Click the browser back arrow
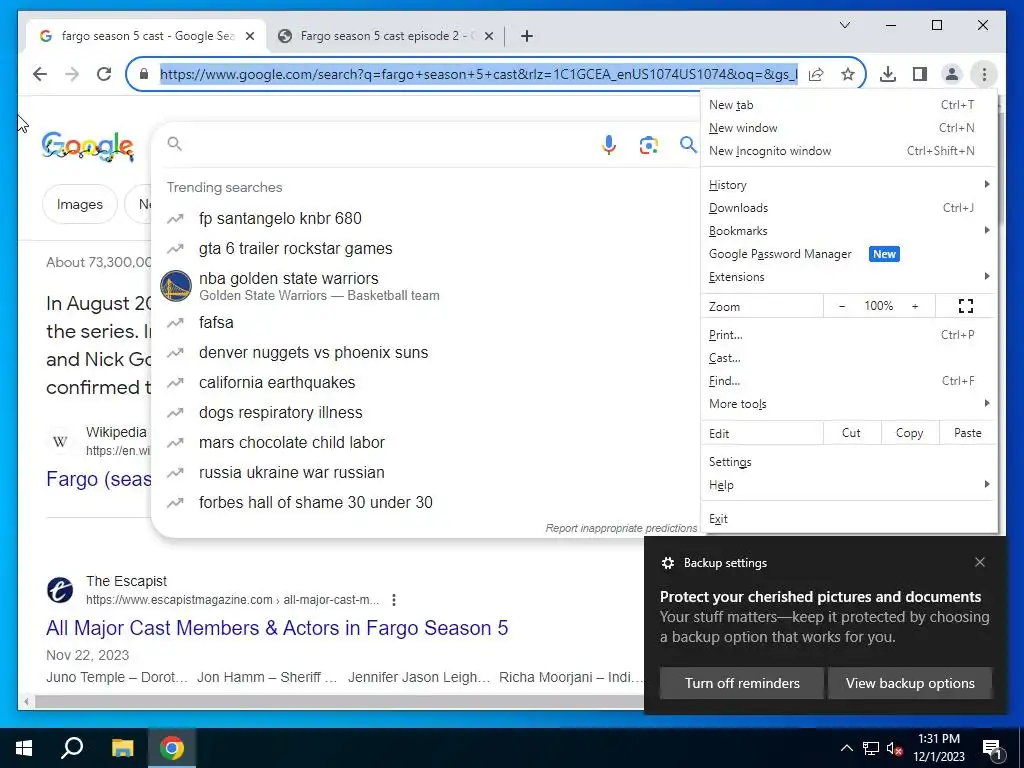Image resolution: width=1024 pixels, height=768 pixels. point(40,74)
